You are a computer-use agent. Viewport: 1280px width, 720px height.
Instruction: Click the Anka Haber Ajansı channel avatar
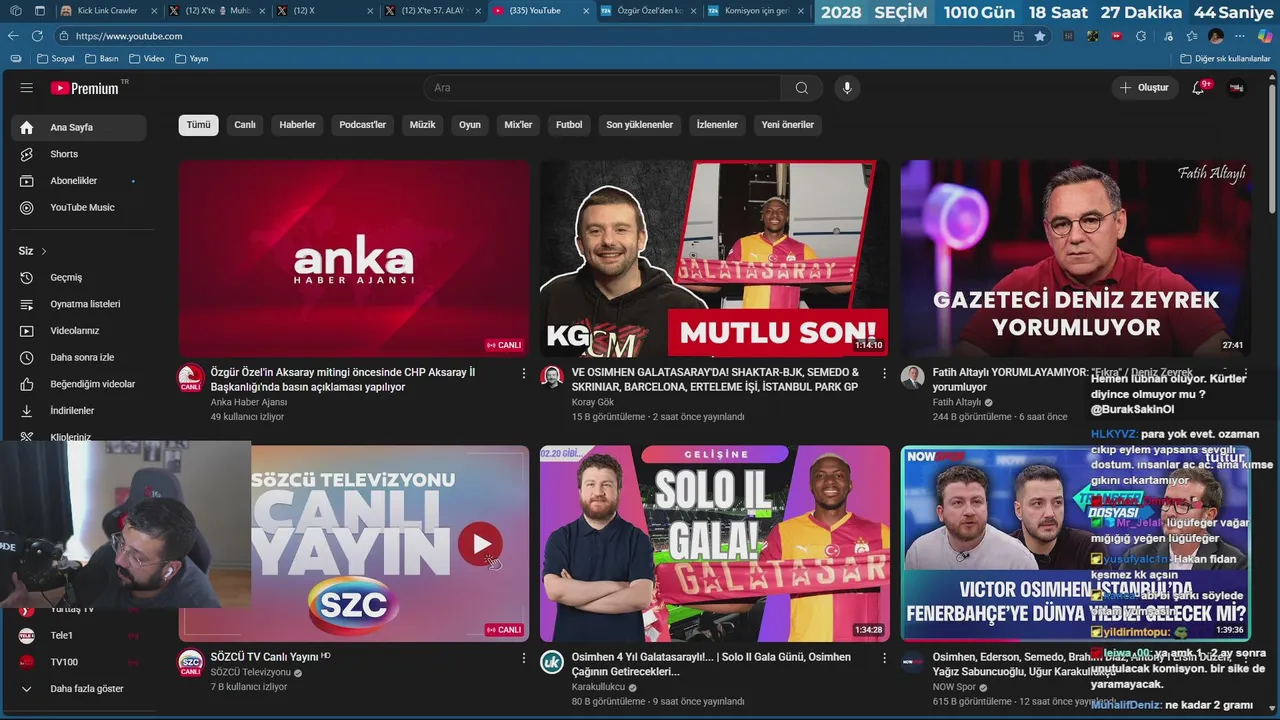coord(191,378)
